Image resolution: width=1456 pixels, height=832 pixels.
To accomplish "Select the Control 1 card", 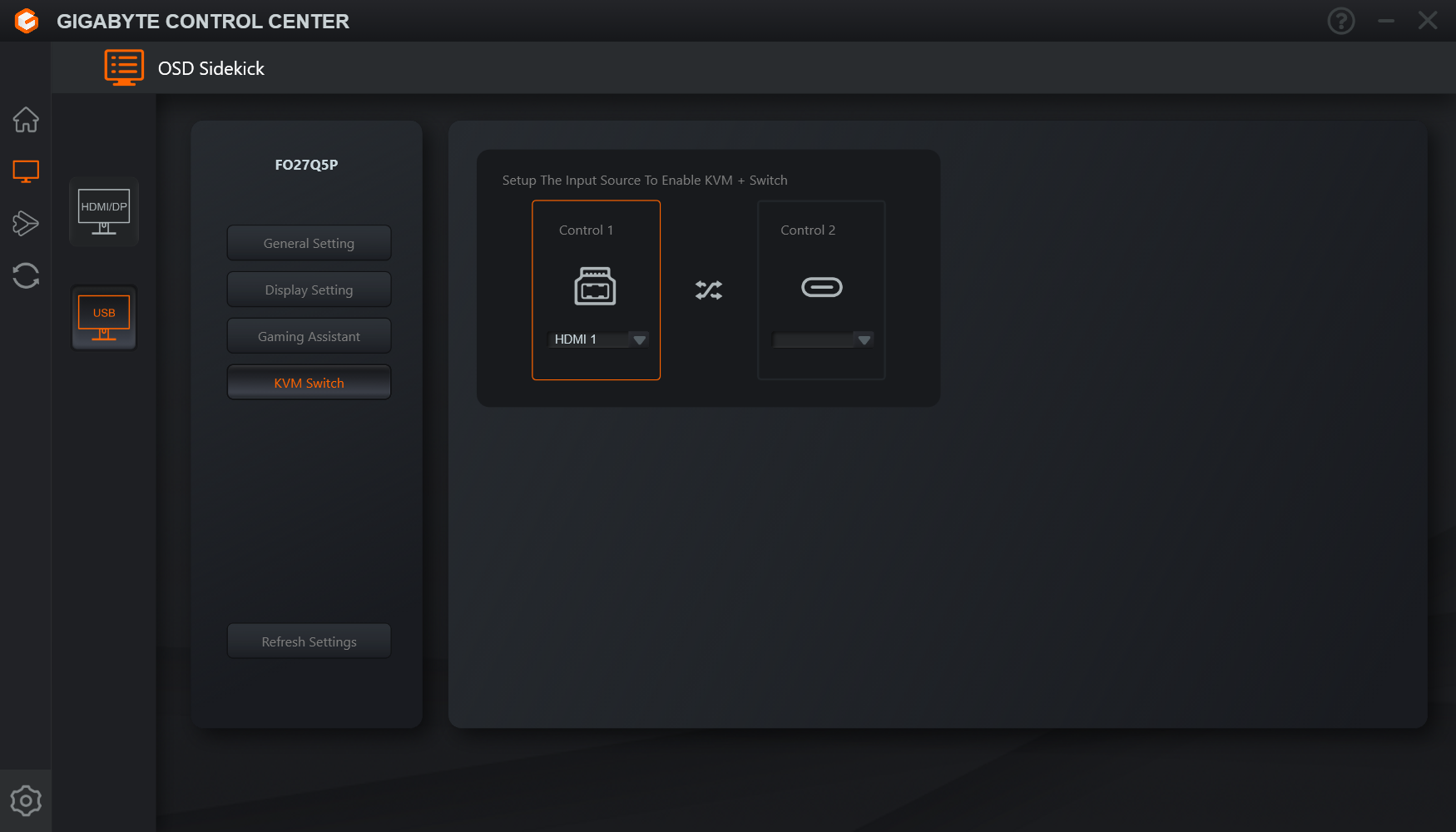I will [x=596, y=290].
